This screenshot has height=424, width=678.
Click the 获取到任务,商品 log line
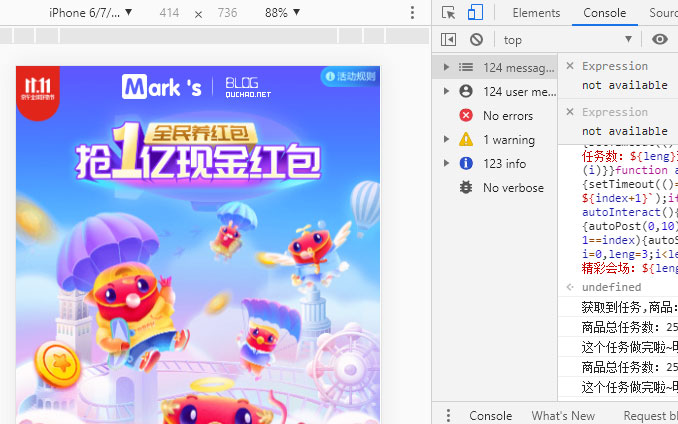pyautogui.click(x=629, y=307)
